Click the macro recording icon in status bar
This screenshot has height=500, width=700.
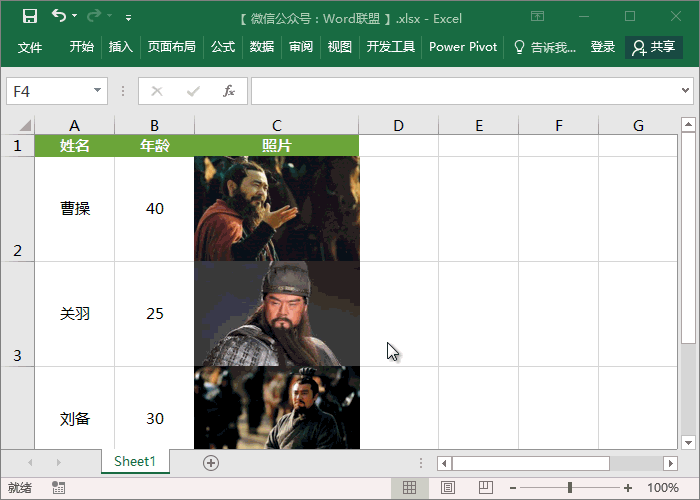(x=59, y=487)
